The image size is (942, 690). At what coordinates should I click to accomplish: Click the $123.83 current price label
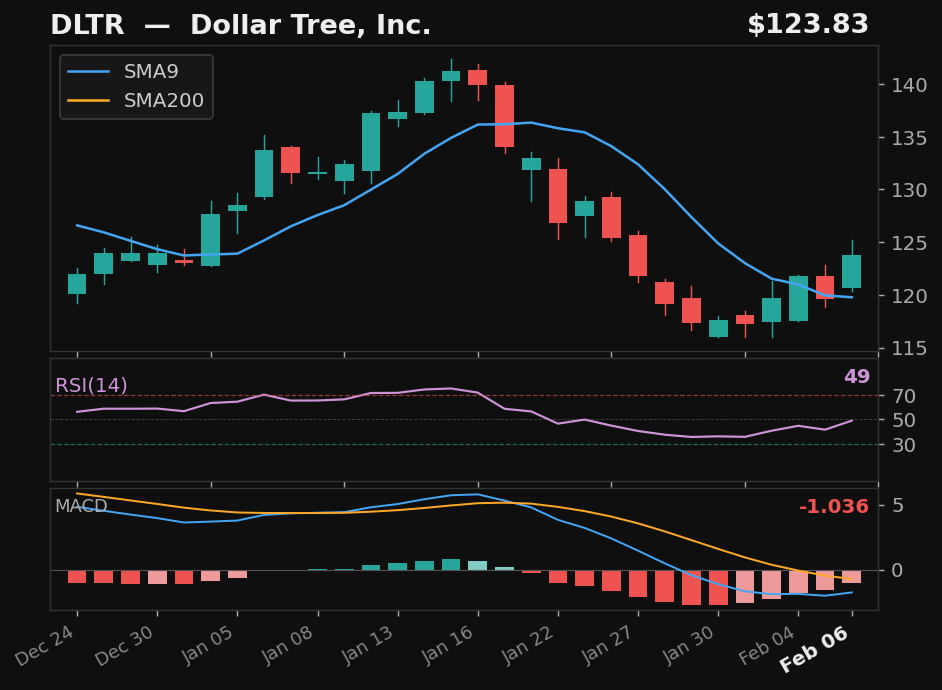[808, 25]
